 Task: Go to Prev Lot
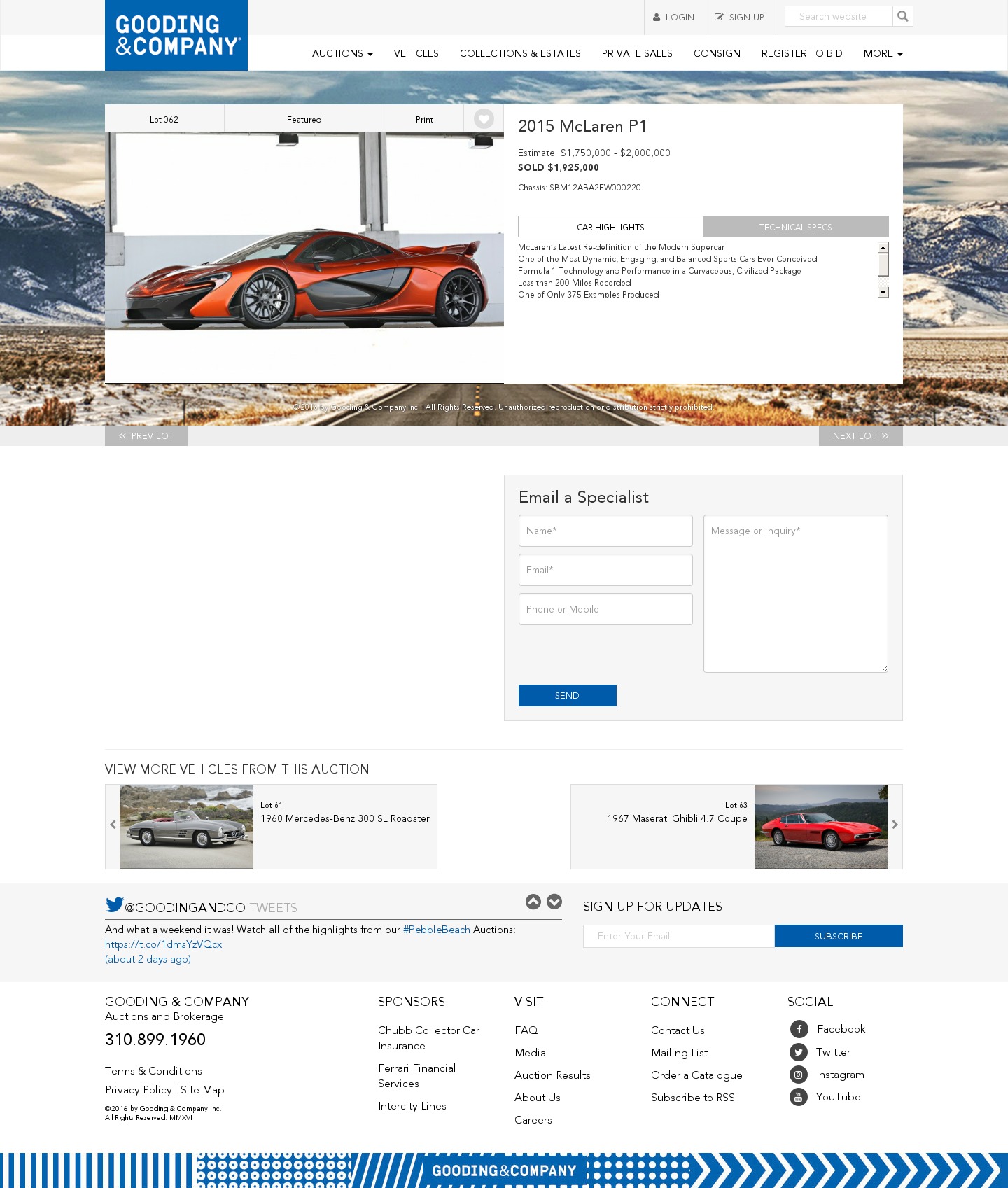click(x=146, y=435)
